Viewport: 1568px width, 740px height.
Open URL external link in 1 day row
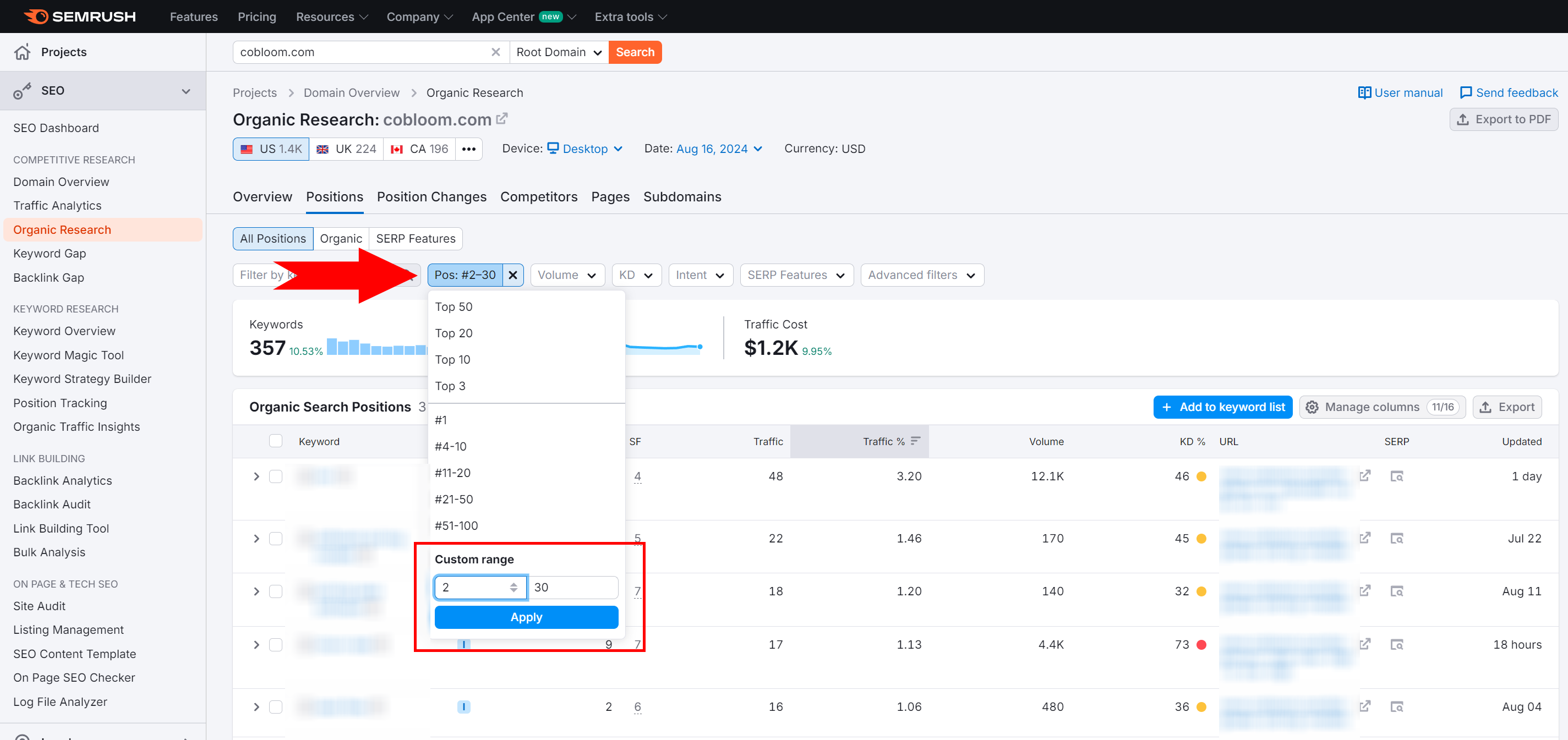[x=1365, y=475]
